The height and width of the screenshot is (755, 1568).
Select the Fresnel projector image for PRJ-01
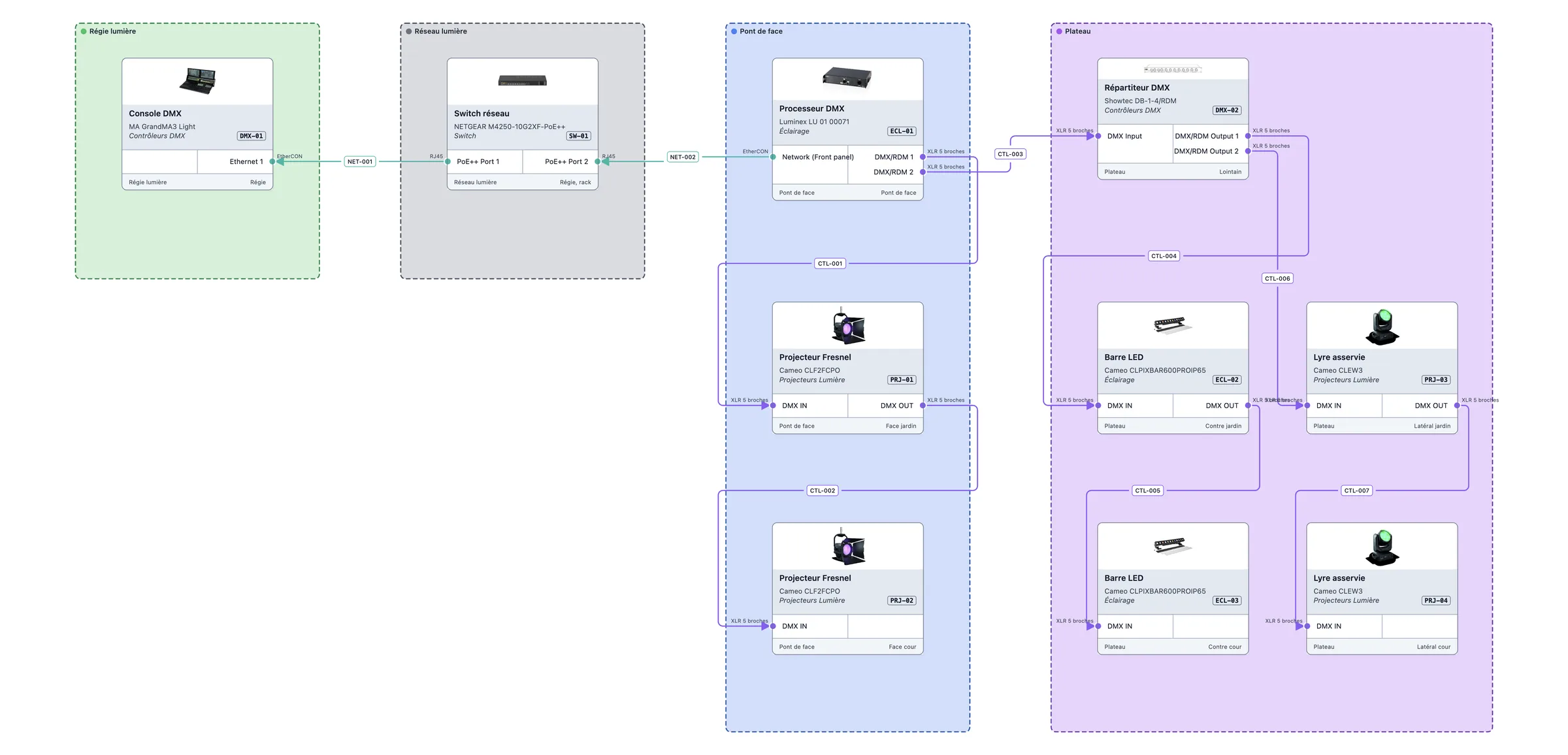click(x=848, y=325)
